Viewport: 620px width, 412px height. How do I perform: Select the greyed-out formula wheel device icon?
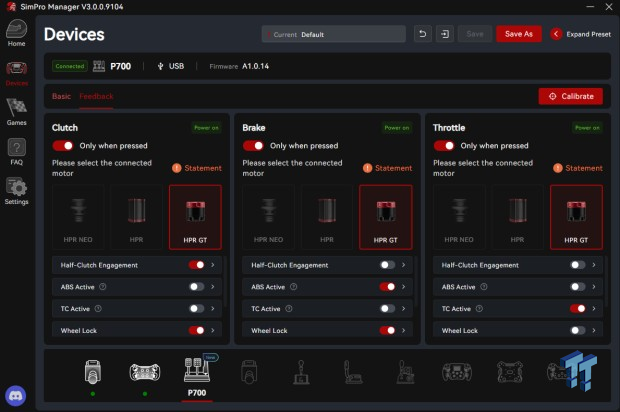[x=457, y=372]
